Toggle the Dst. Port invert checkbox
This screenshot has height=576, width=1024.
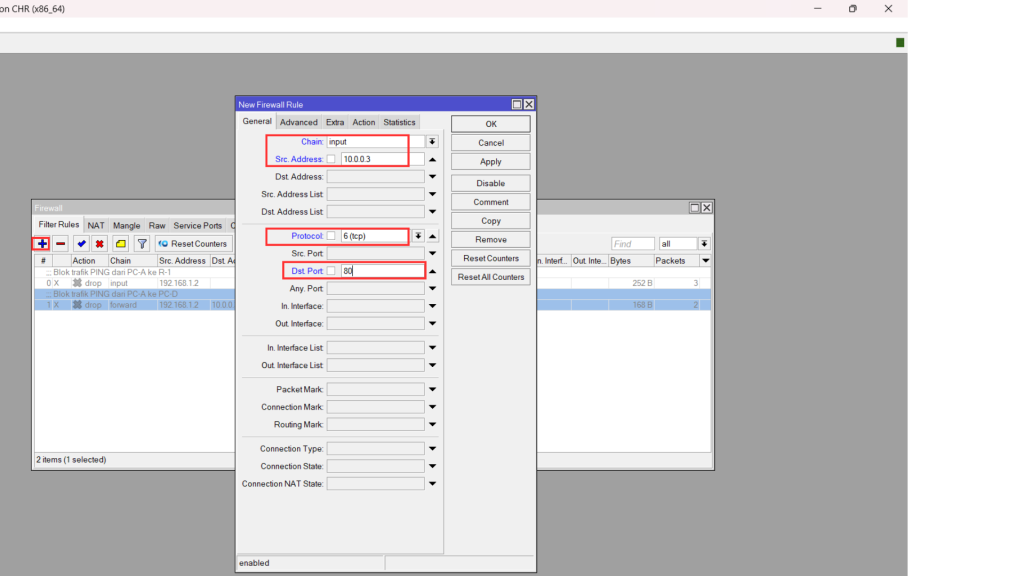pyautogui.click(x=331, y=271)
